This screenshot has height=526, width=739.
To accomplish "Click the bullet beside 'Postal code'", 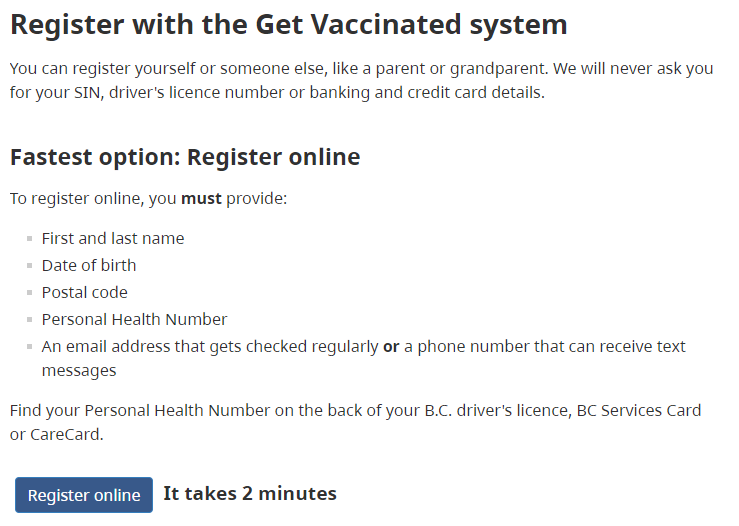I will point(30,293).
